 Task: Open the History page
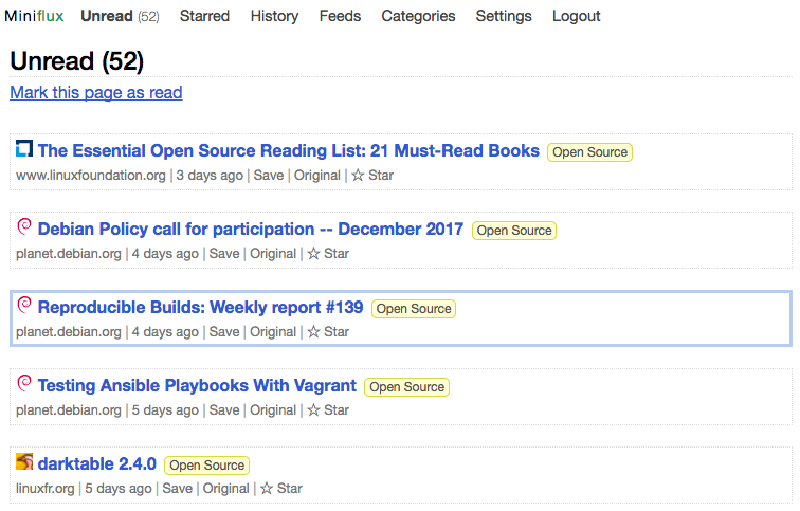[x=274, y=16]
